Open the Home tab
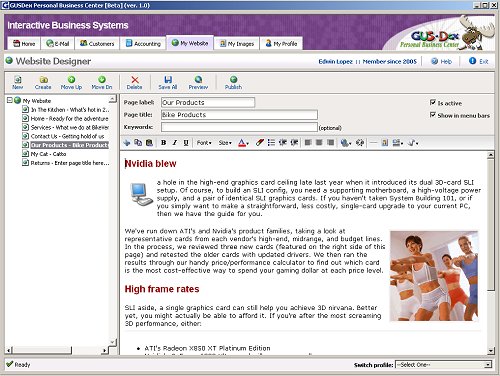Image resolution: width=500 pixels, height=376 pixels. pos(24,44)
